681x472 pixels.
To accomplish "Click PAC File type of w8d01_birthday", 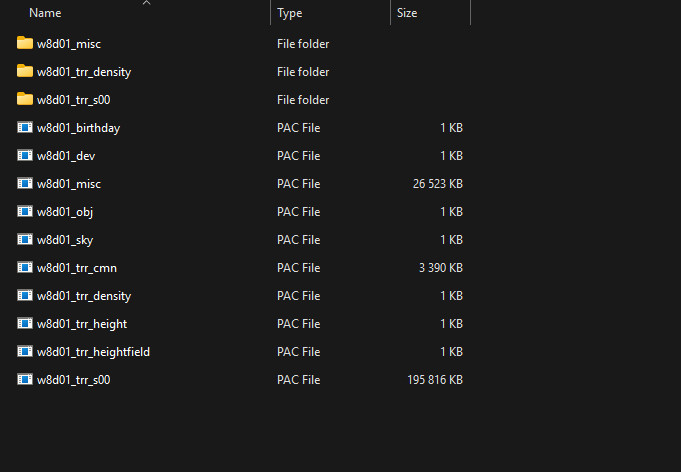I will 299,128.
